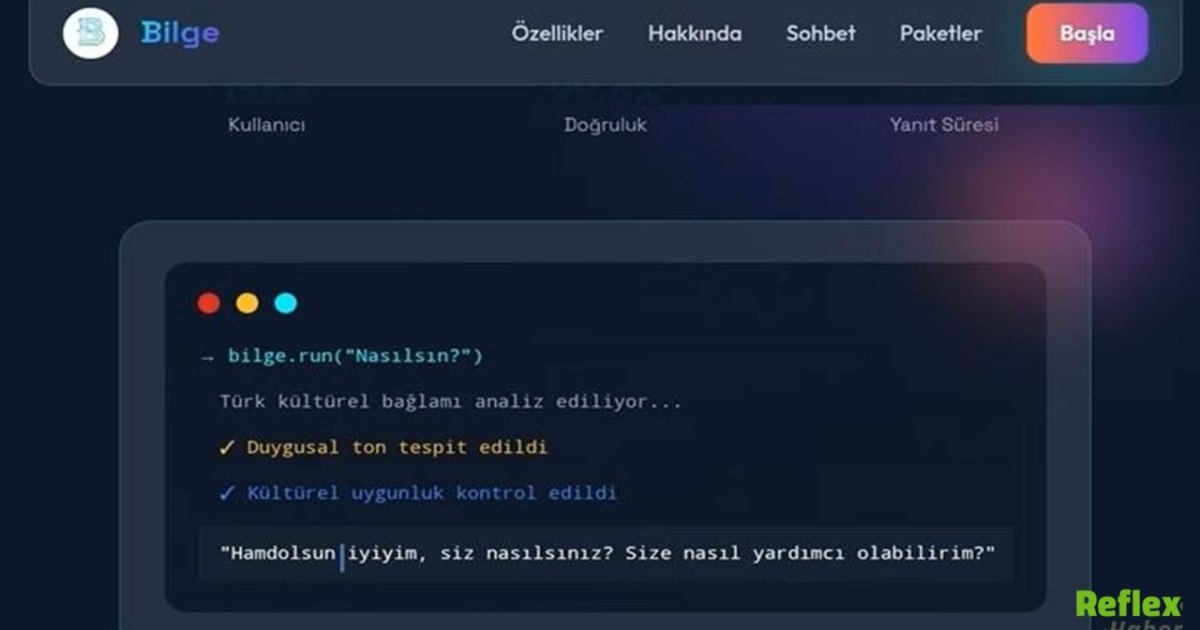Click the bilge.run("Nasılsın?") command line
1200x630 pixels.
tap(356, 356)
